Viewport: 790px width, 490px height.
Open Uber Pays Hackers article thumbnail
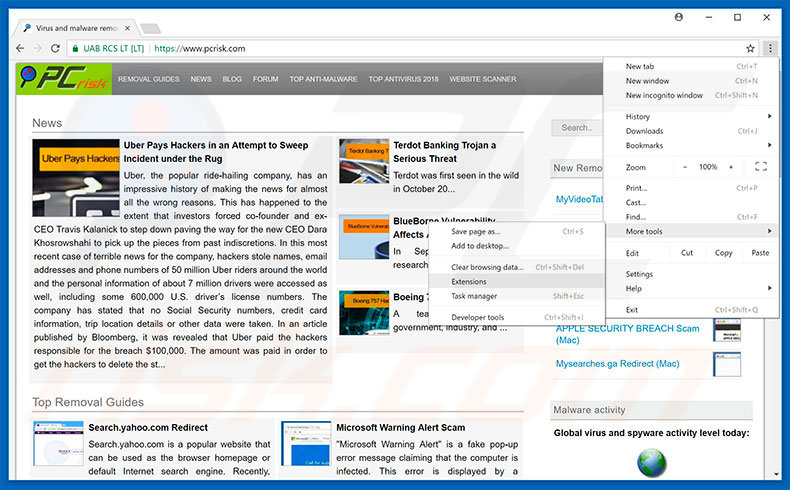click(76, 178)
